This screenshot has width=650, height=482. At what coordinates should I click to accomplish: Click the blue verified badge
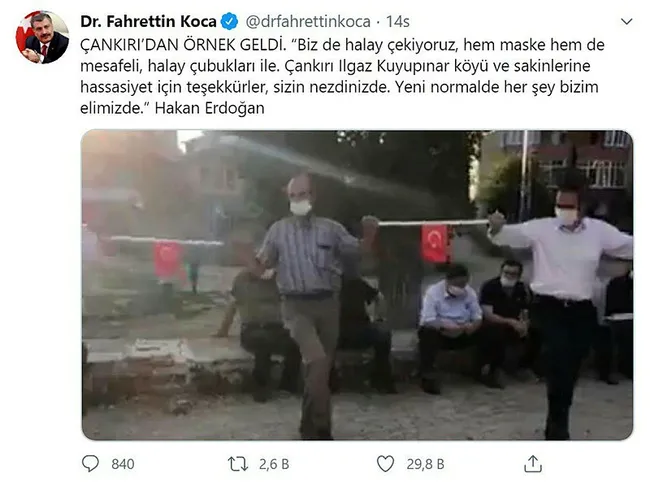[x=229, y=21]
